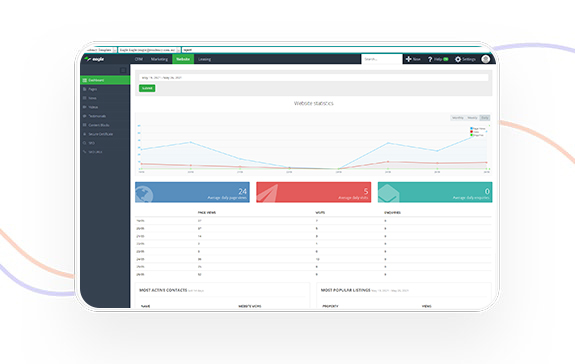Click the date range input field

(x=314, y=78)
